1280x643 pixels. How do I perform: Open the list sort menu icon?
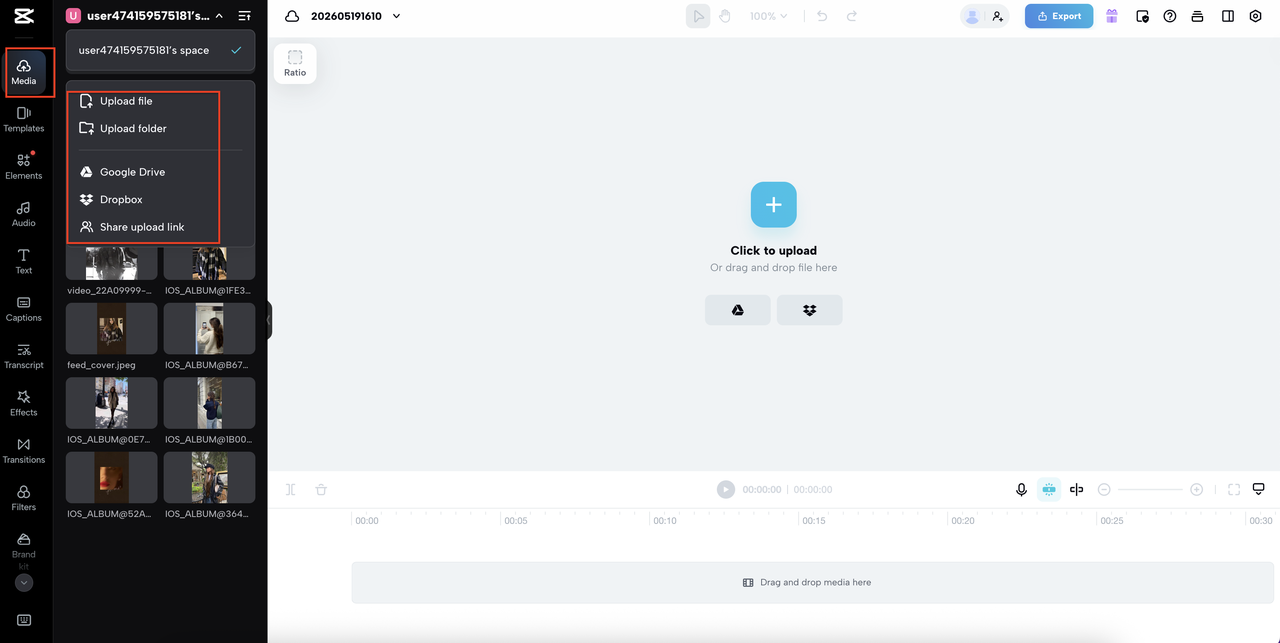pyautogui.click(x=245, y=16)
